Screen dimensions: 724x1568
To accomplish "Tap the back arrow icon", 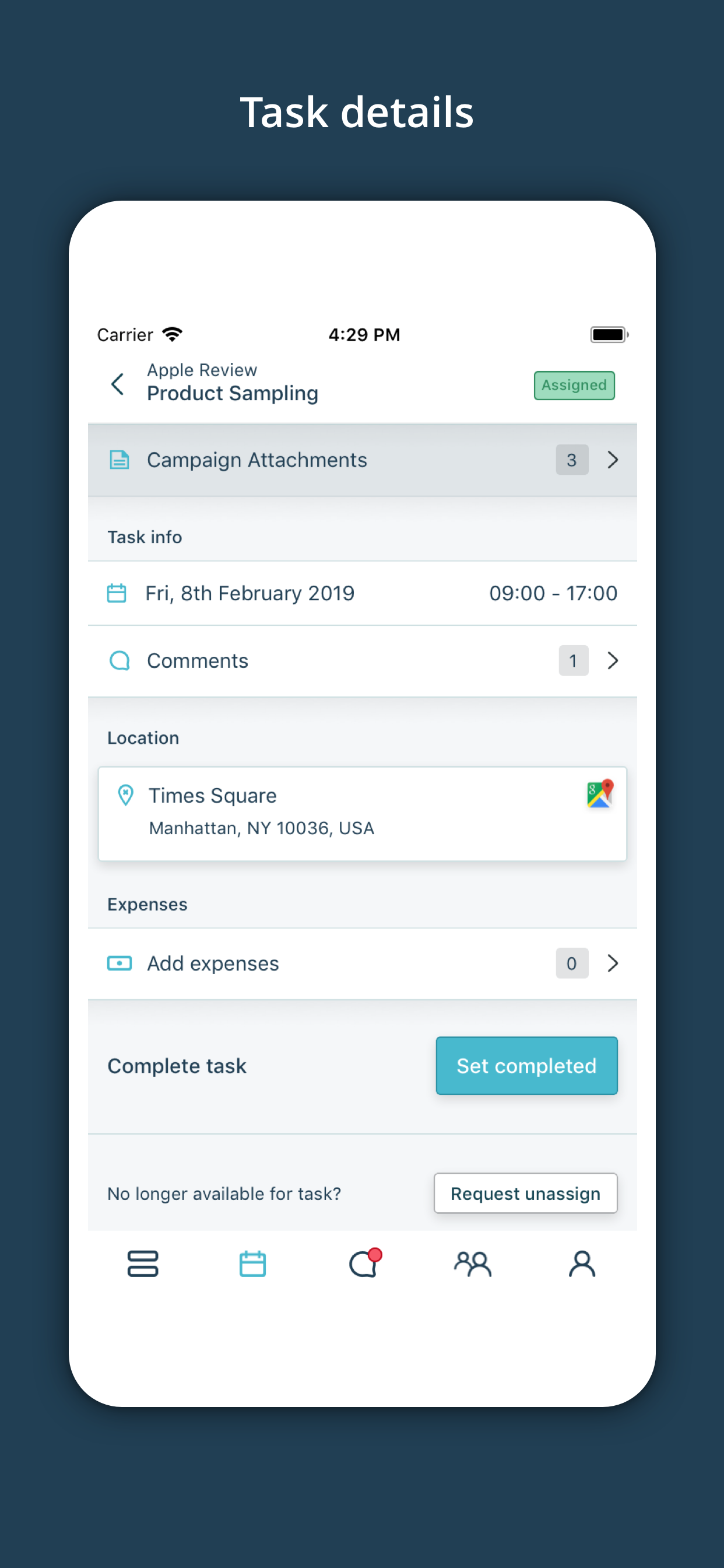I will coord(118,384).
